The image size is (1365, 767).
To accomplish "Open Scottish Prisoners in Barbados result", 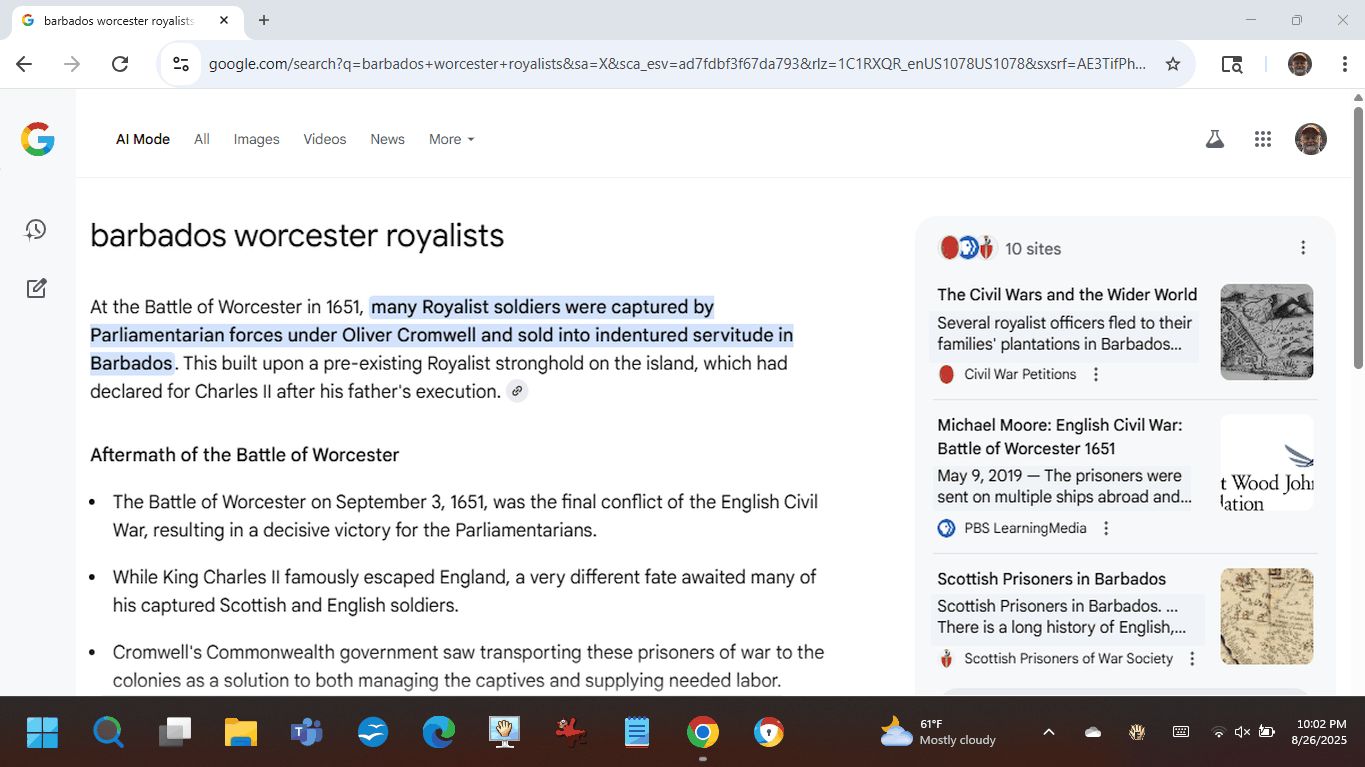I will point(1051,579).
